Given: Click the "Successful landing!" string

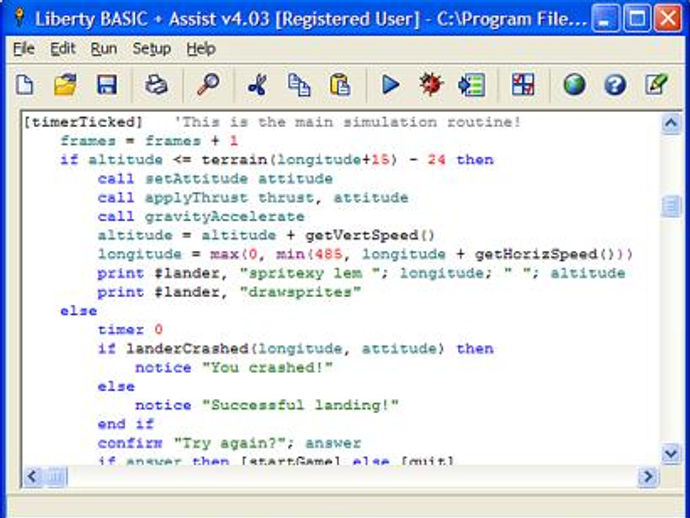Looking at the screenshot, I should [300, 405].
